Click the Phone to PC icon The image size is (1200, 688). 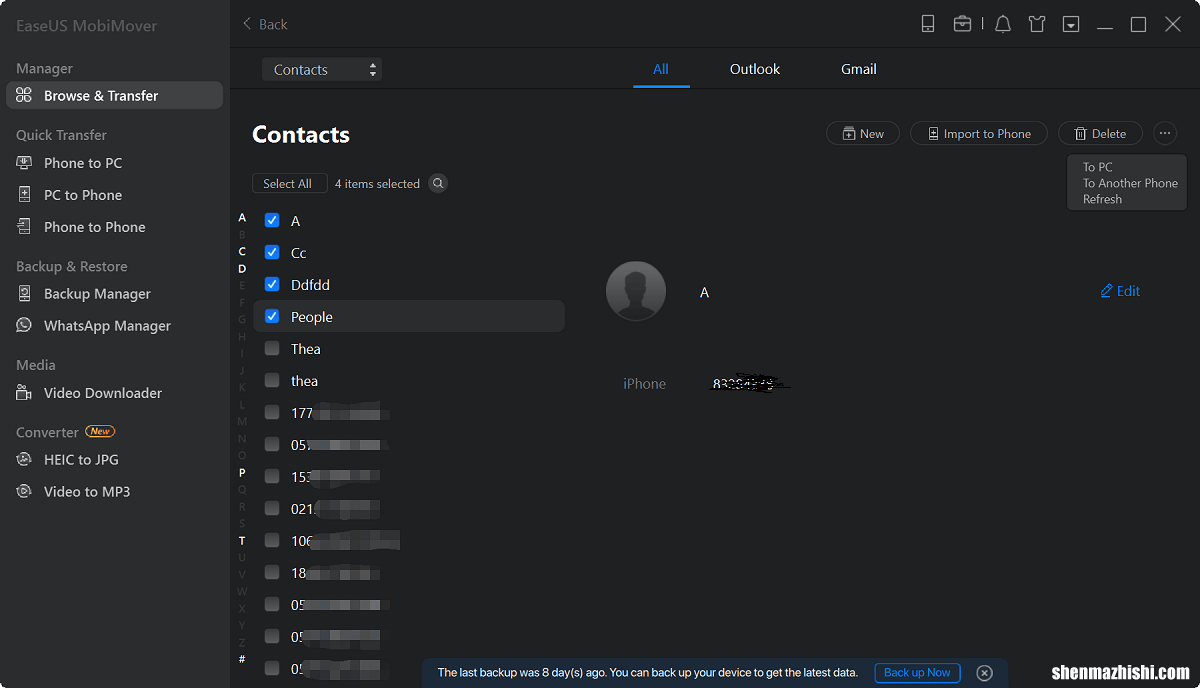point(24,163)
